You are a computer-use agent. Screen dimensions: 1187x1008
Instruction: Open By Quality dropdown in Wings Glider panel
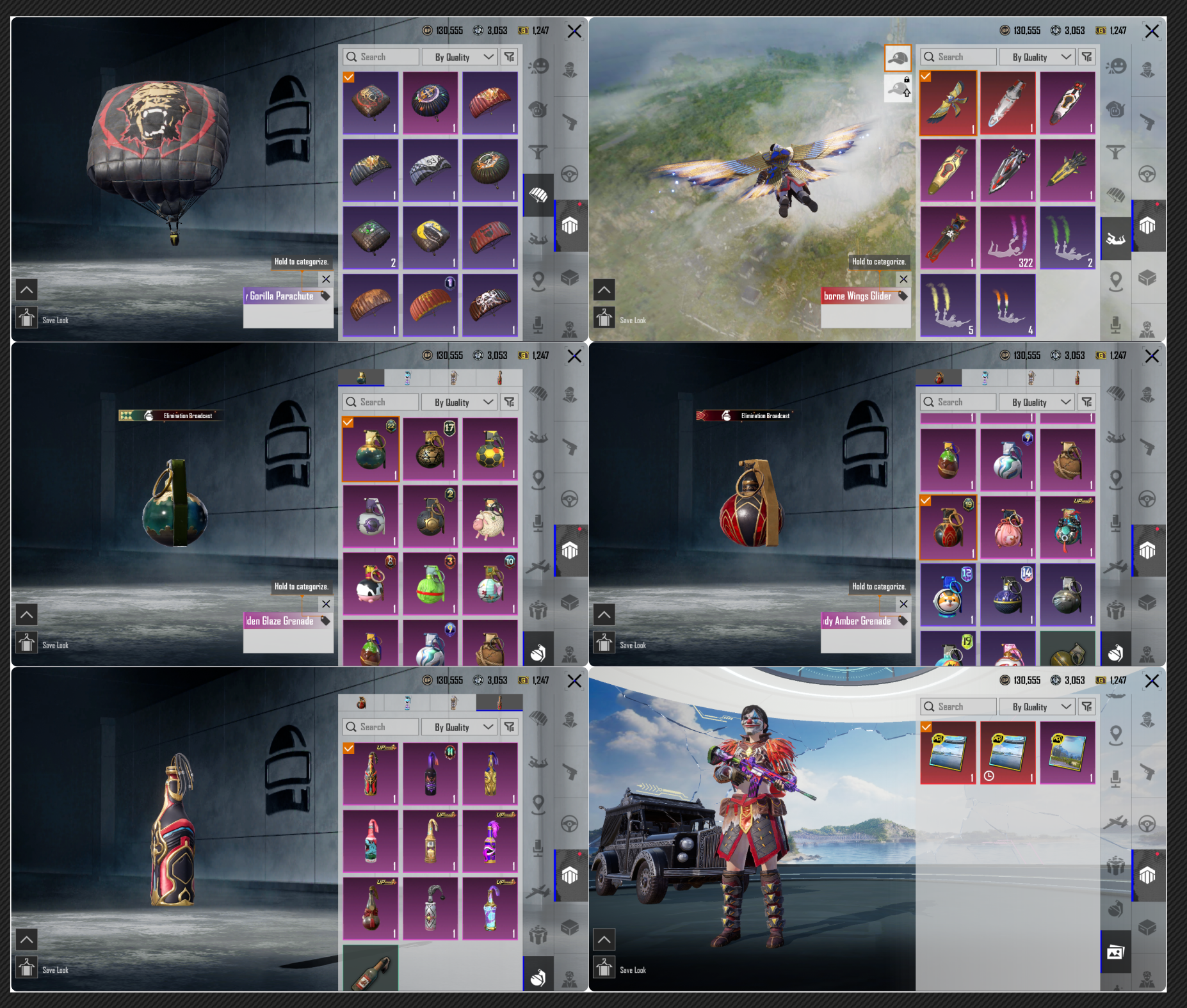[x=1037, y=57]
